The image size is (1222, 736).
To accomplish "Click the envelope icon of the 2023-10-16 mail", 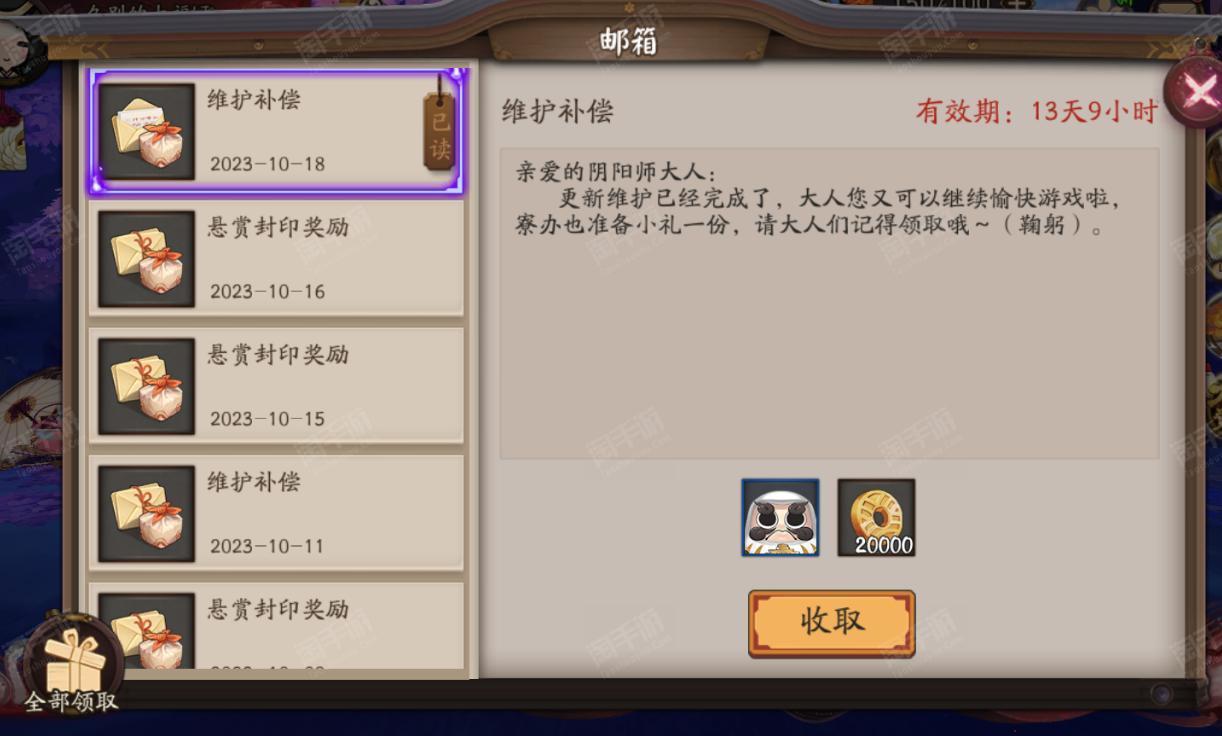I will (147, 259).
